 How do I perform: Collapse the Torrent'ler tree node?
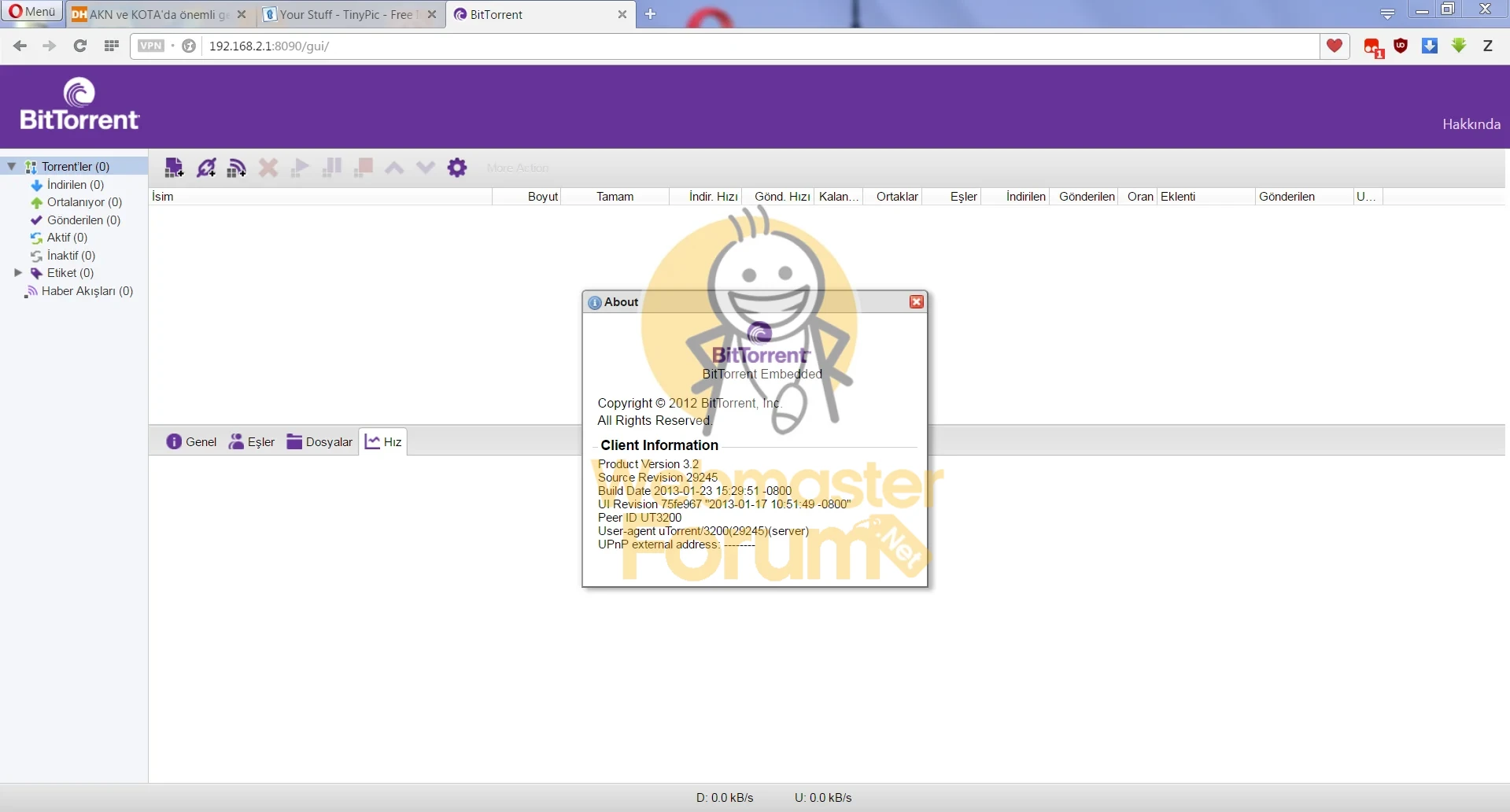(x=12, y=166)
